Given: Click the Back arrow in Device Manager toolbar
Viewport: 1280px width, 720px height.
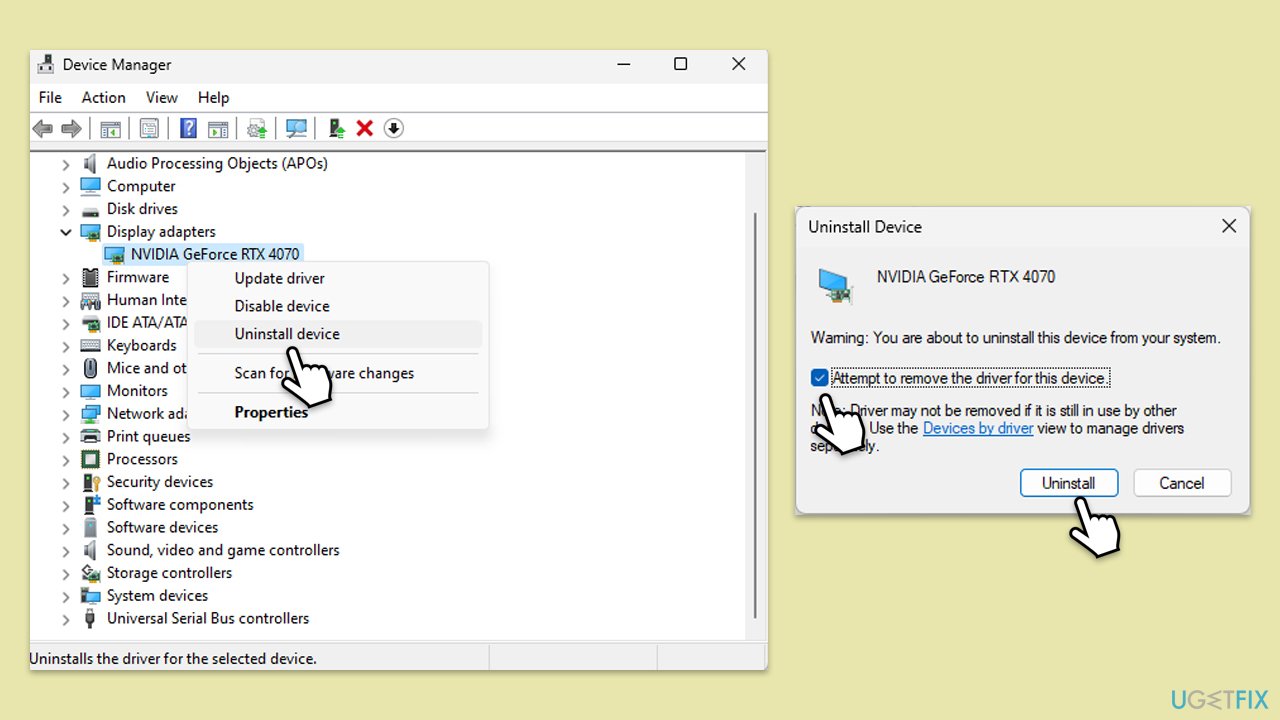Looking at the screenshot, I should [43, 128].
